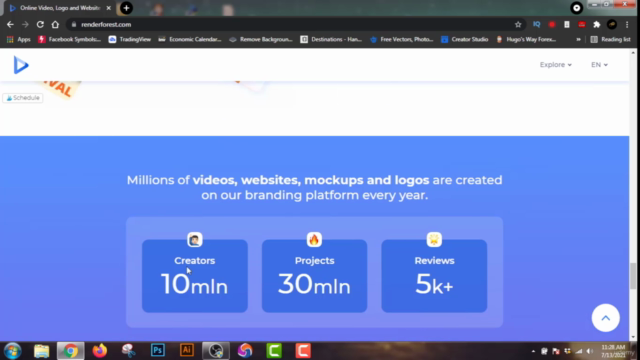Open the Facebook Symbols bookmark

coord(69,39)
